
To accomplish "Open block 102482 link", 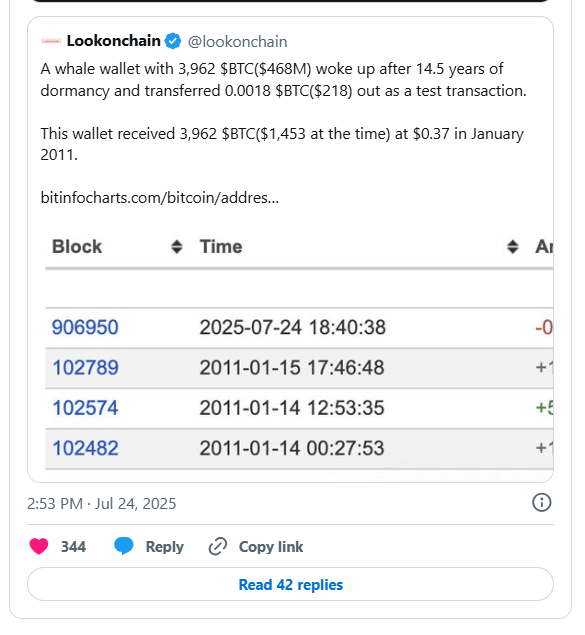I will pyautogui.click(x=85, y=448).
